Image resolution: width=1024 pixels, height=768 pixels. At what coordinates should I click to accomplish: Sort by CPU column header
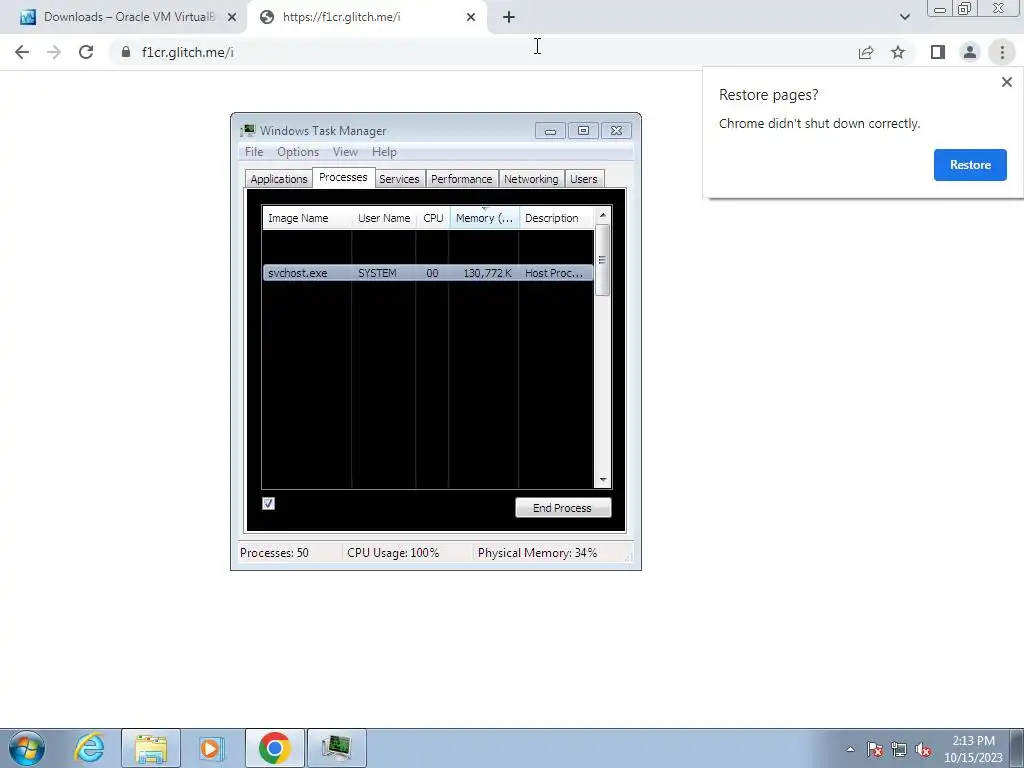[x=433, y=218]
